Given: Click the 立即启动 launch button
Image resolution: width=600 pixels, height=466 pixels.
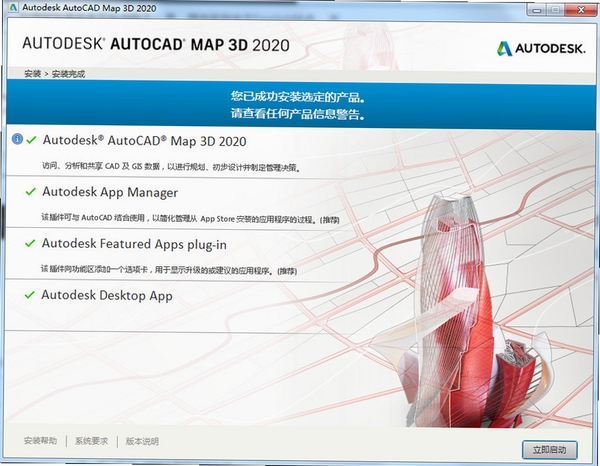Looking at the screenshot, I should pos(549,450).
